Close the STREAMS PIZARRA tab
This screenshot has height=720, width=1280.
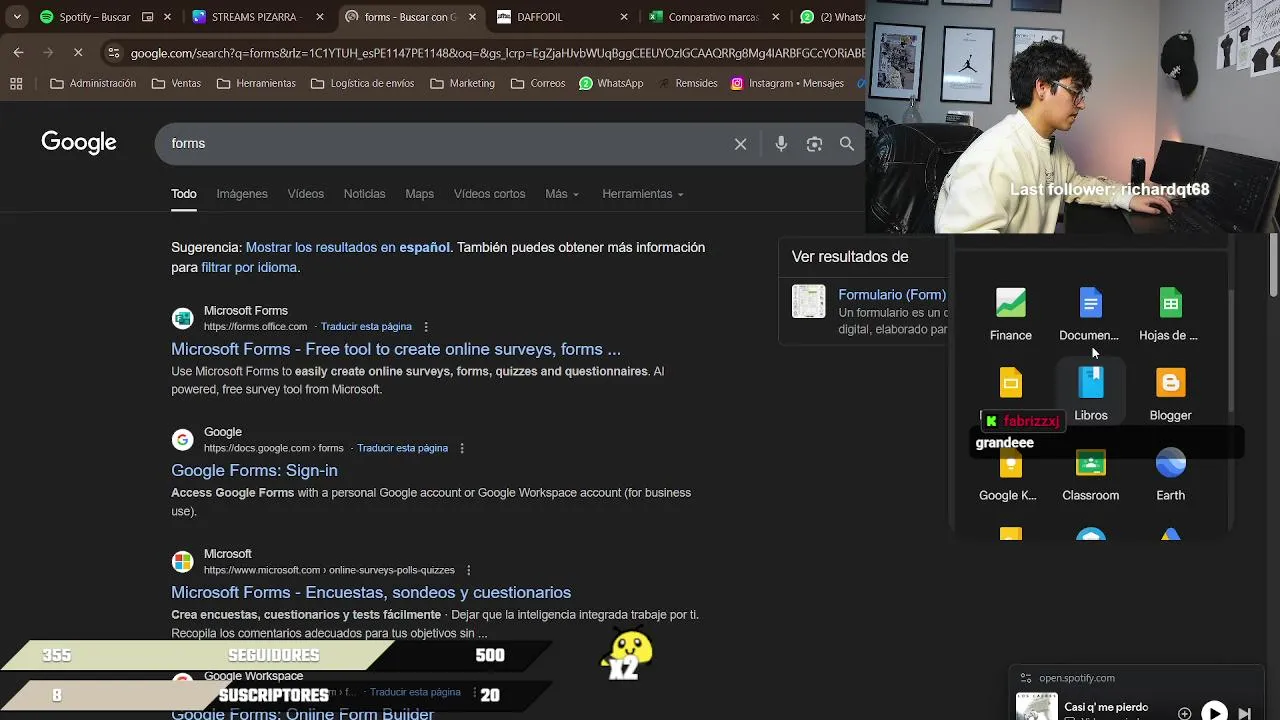point(320,17)
